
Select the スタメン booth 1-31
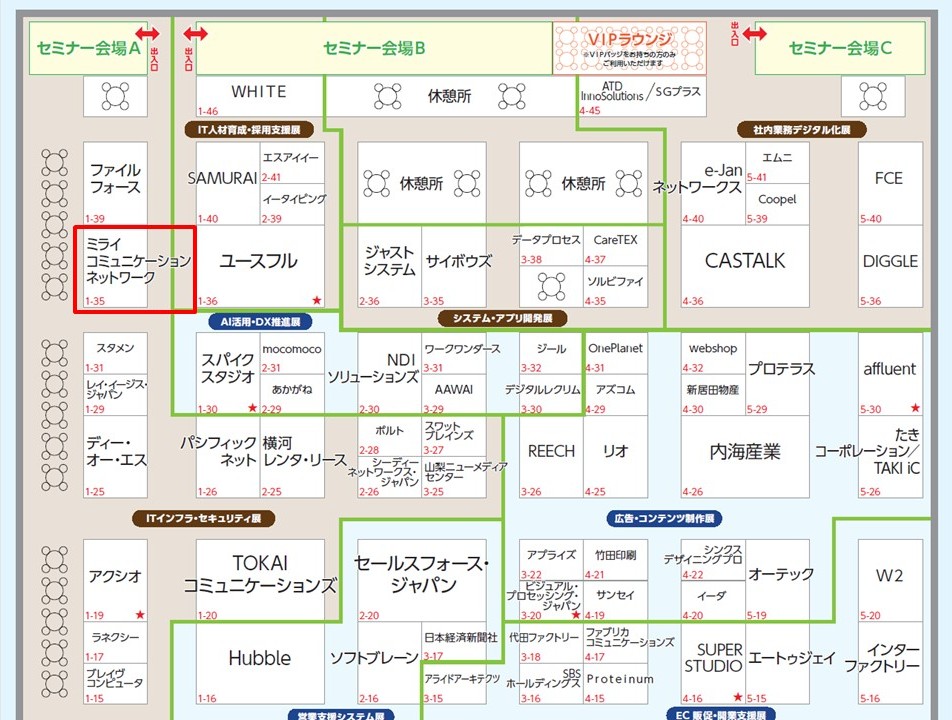click(115, 353)
